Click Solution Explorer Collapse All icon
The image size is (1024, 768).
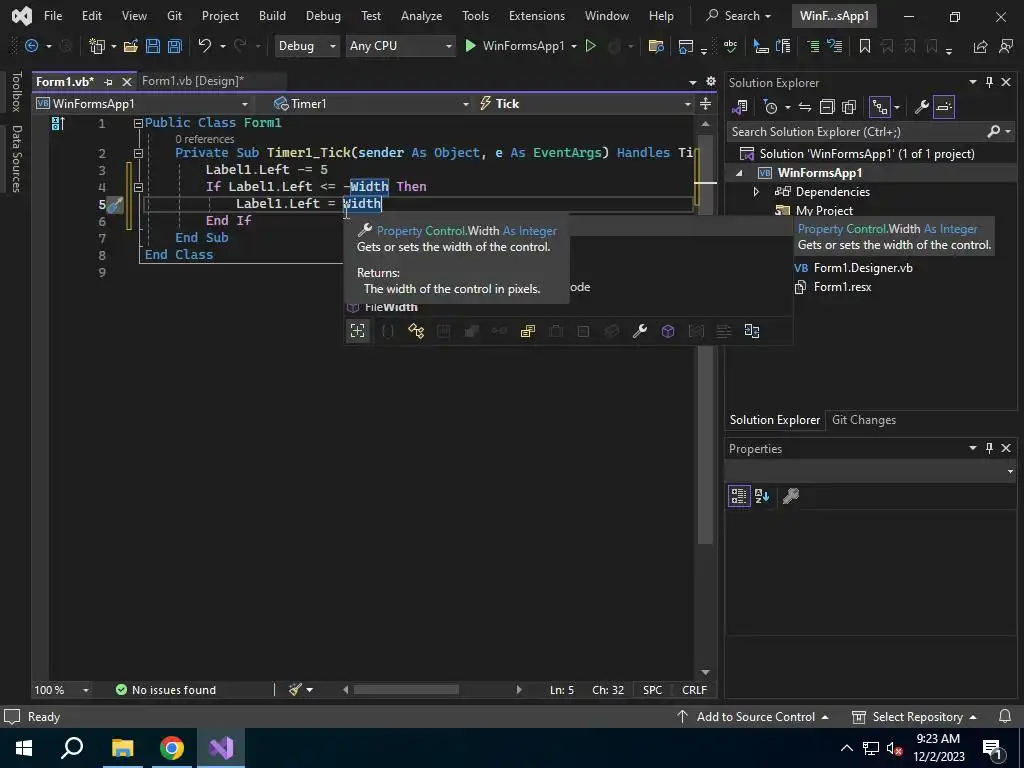click(x=827, y=107)
